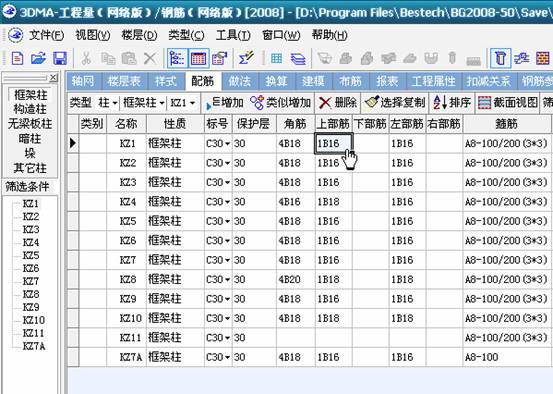Switch to the 工程属性 tab
553x394 pixels.
(x=433, y=81)
